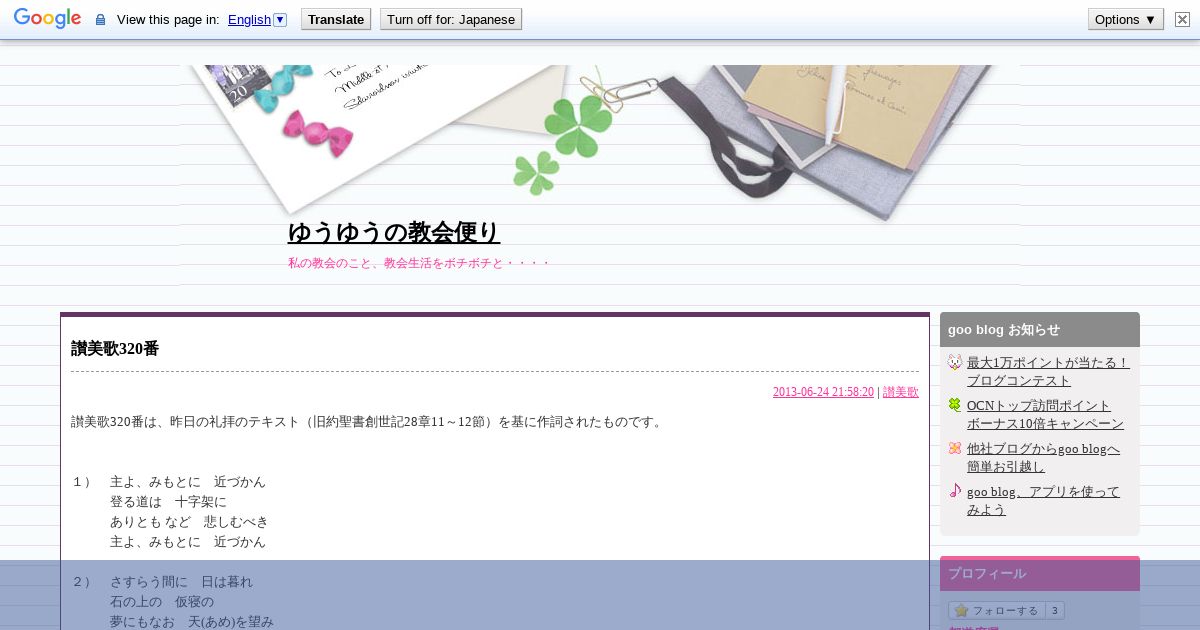
Task: Click the subtitle 私の教会のこと、教会生活をボチボチと
Action: point(419,263)
